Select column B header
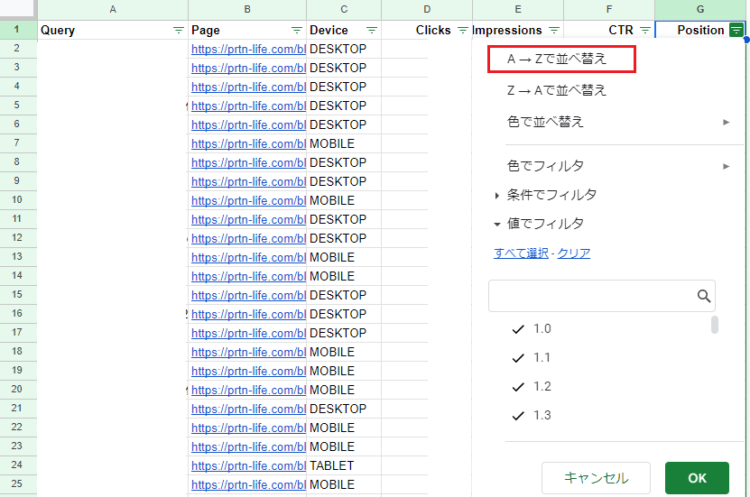The width and height of the screenshot is (750, 497). click(x=247, y=9)
